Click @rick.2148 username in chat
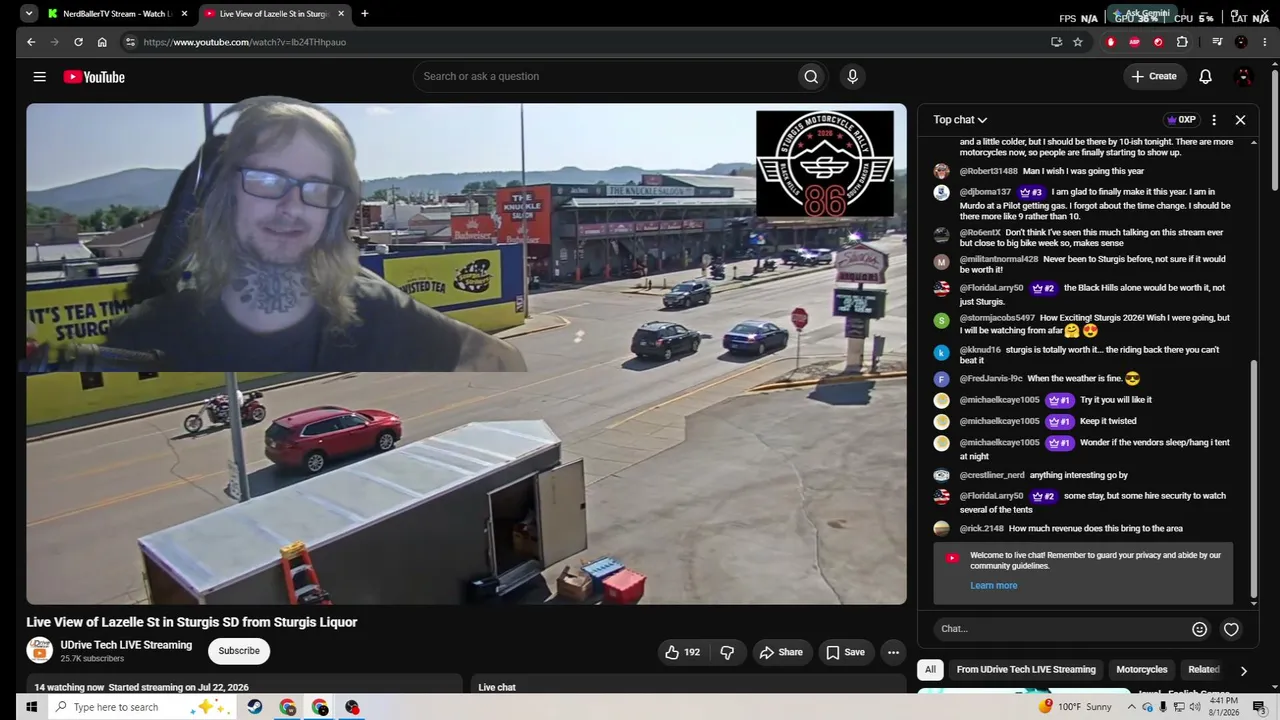 [981, 529]
